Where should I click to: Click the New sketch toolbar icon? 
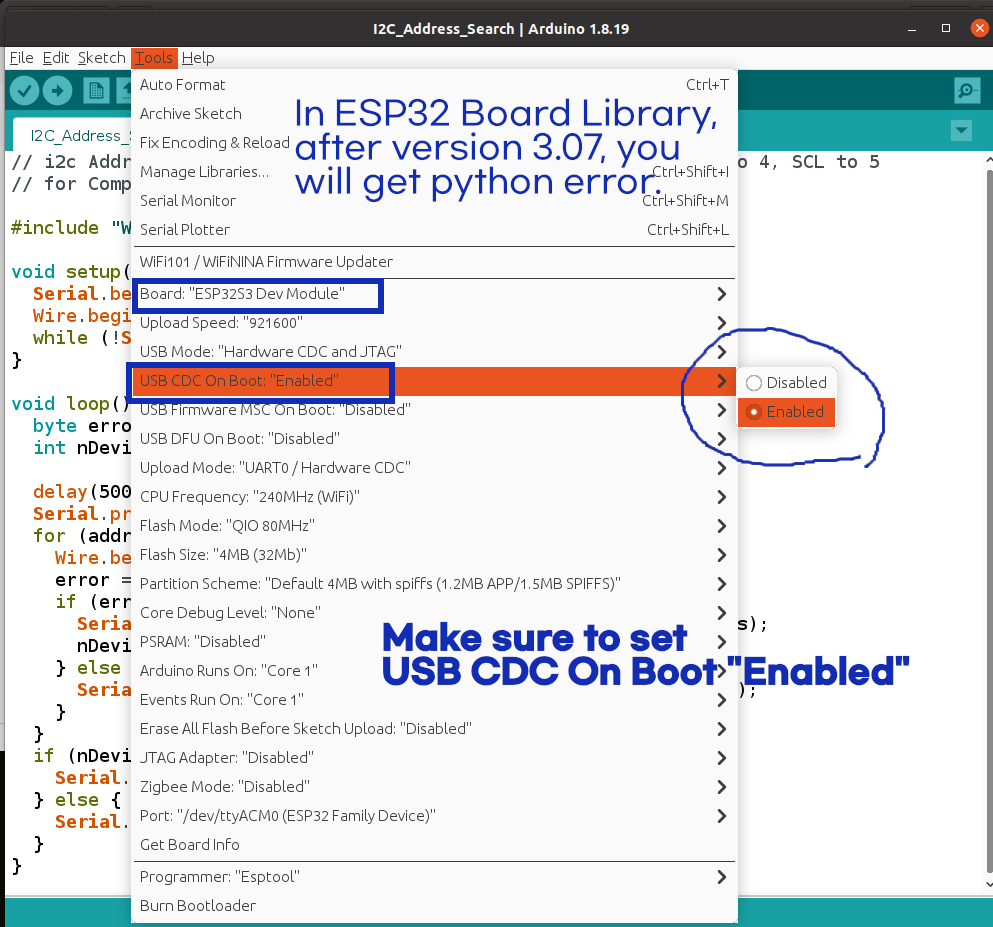96,91
